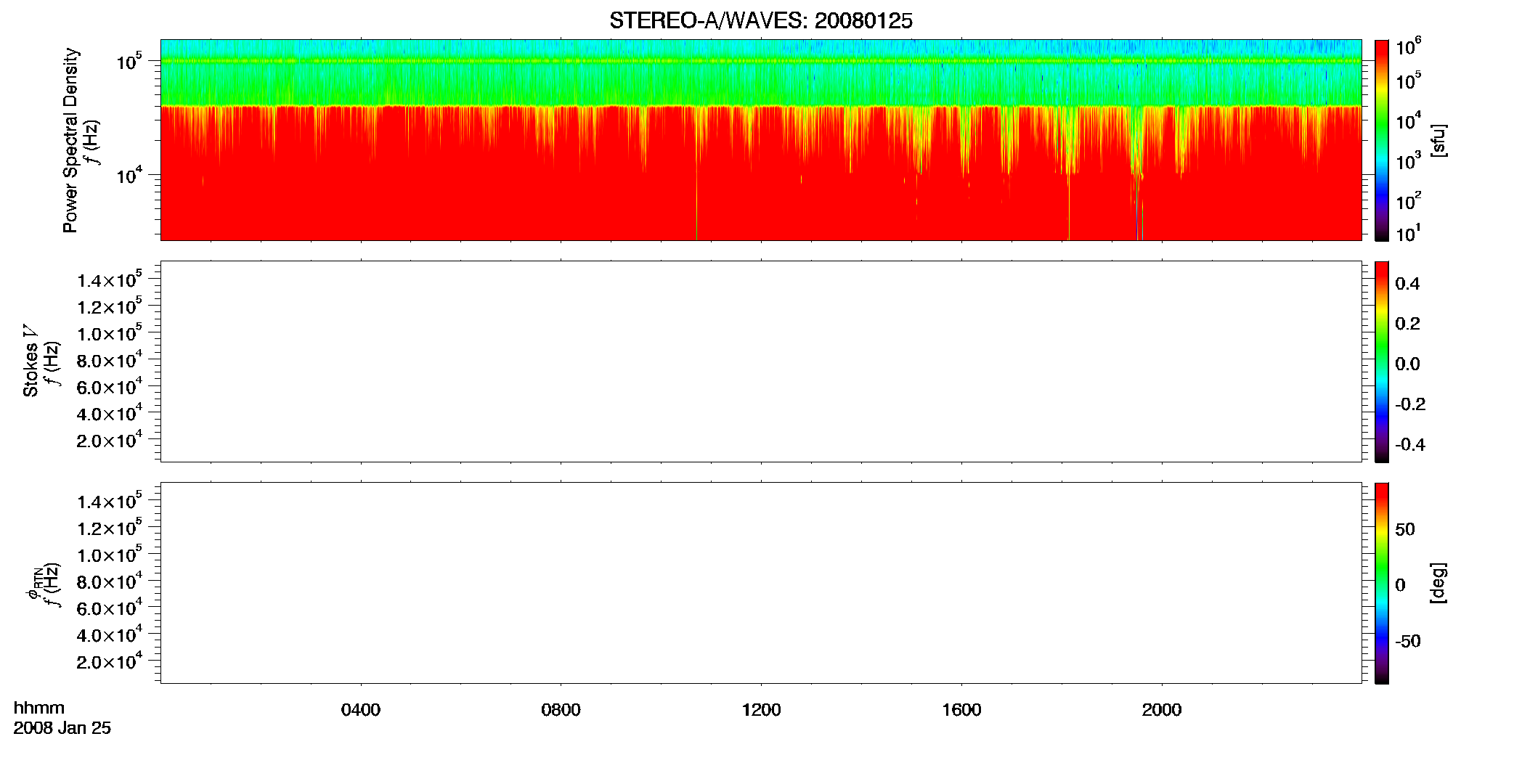Click the -0.4 label on Stokes V color bar
Image resolution: width=1522 pixels, height=784 pixels.
(1410, 445)
